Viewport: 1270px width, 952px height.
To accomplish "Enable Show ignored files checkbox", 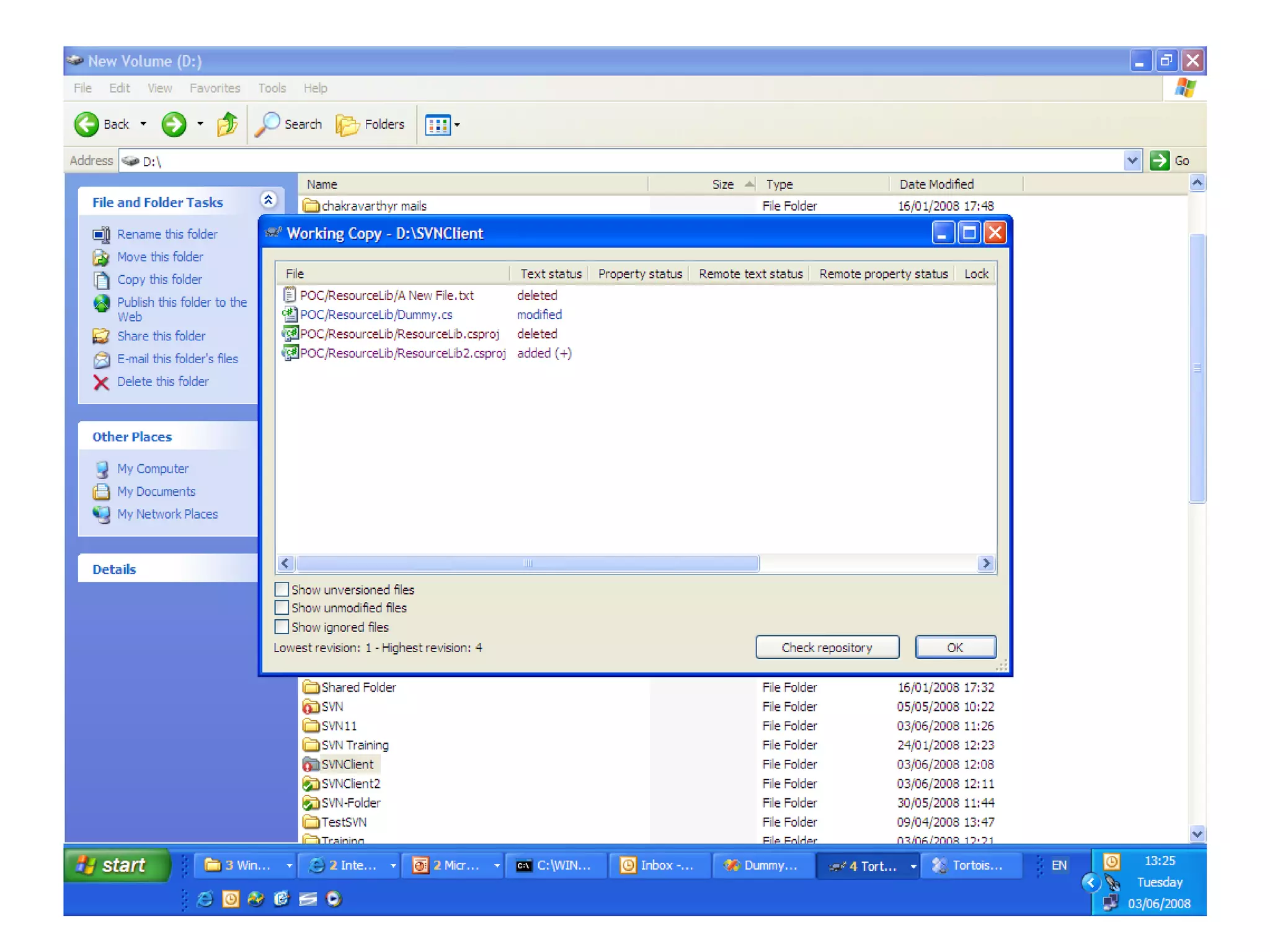I will click(282, 627).
